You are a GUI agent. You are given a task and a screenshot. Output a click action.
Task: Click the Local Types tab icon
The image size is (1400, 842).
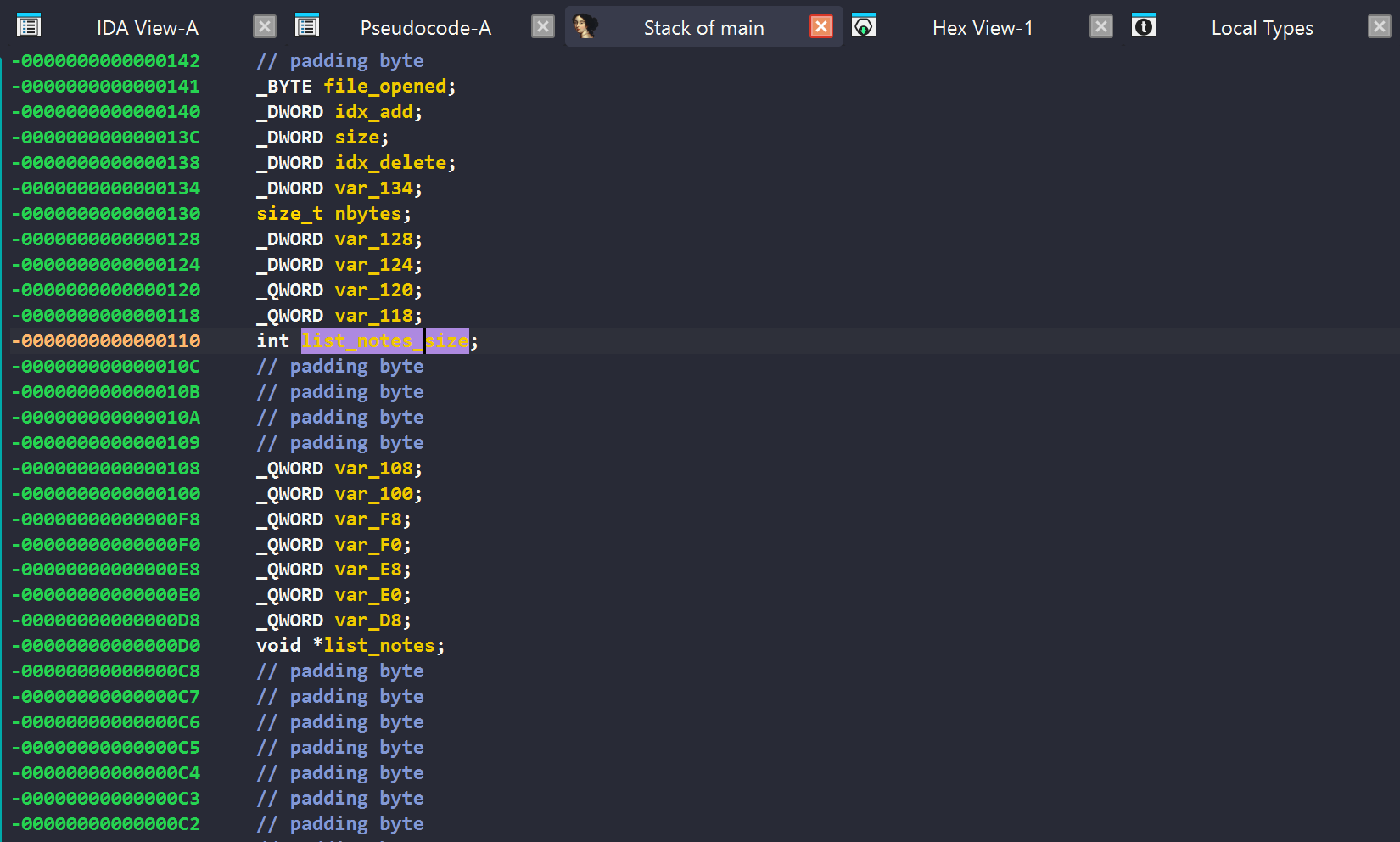pyautogui.click(x=1144, y=26)
